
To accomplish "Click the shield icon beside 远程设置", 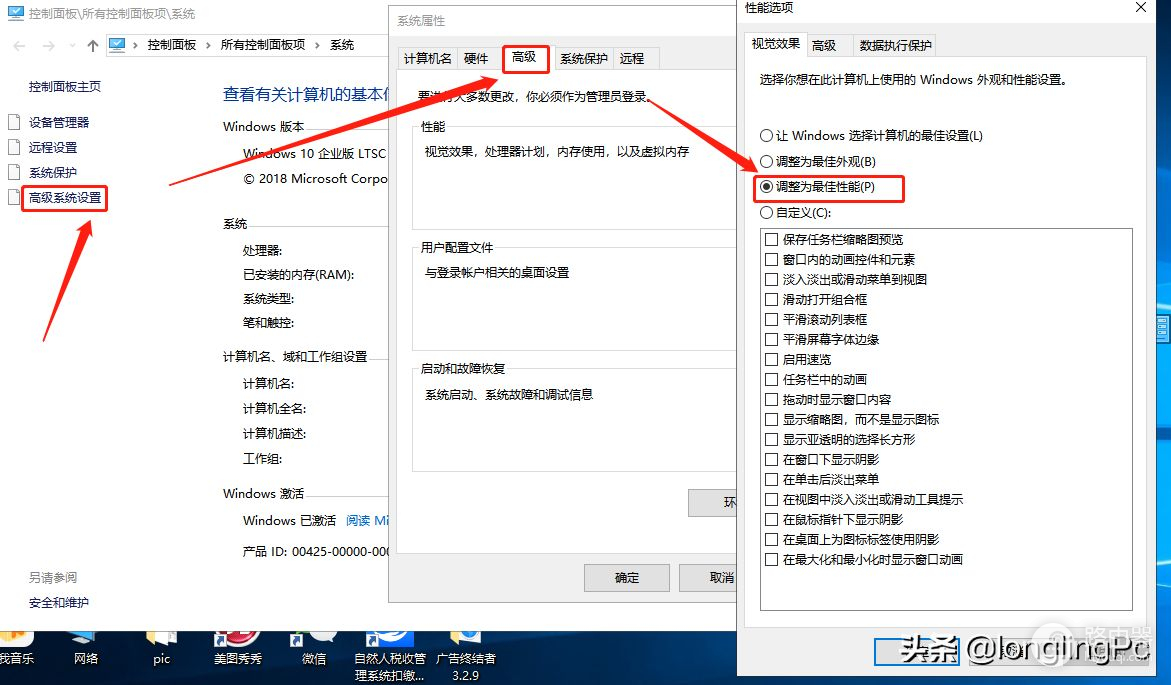I will click(13, 147).
